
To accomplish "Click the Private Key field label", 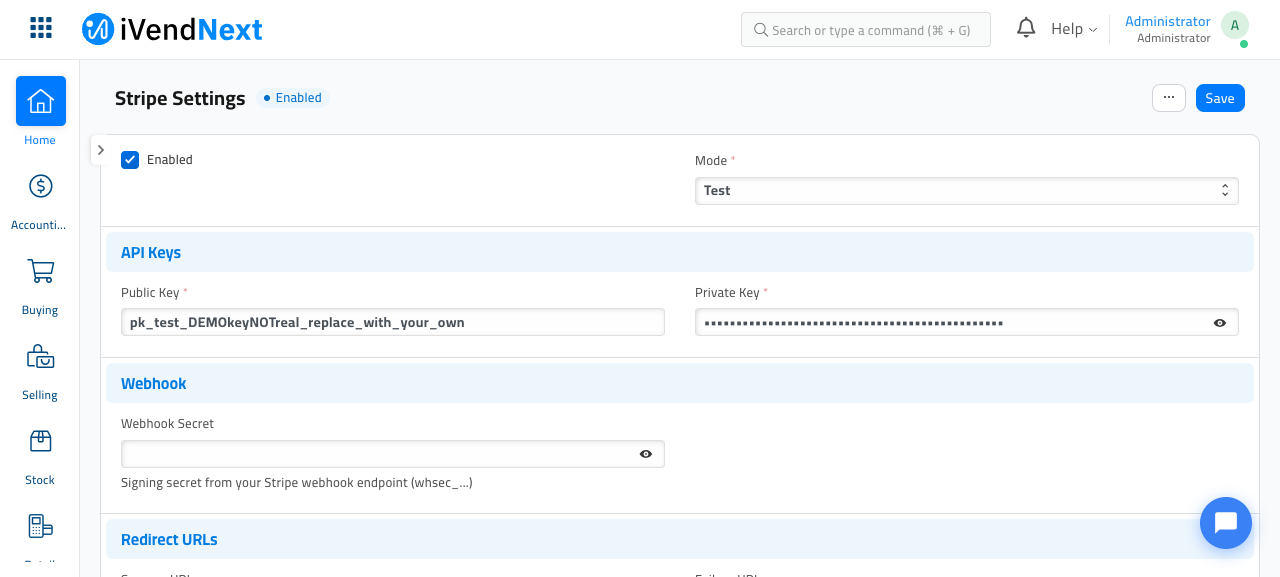I will (x=728, y=293).
